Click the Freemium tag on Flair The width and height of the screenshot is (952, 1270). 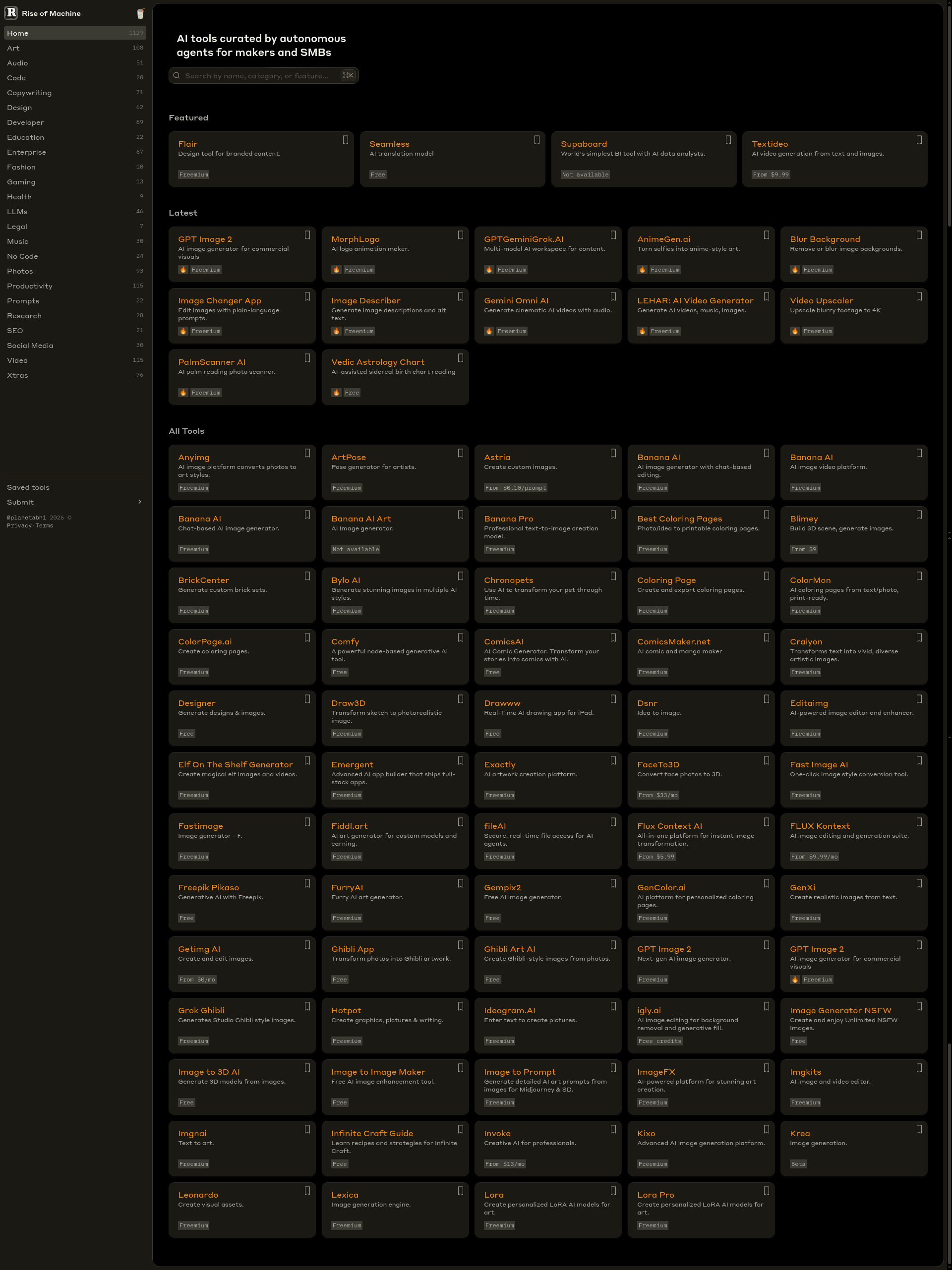click(x=193, y=174)
